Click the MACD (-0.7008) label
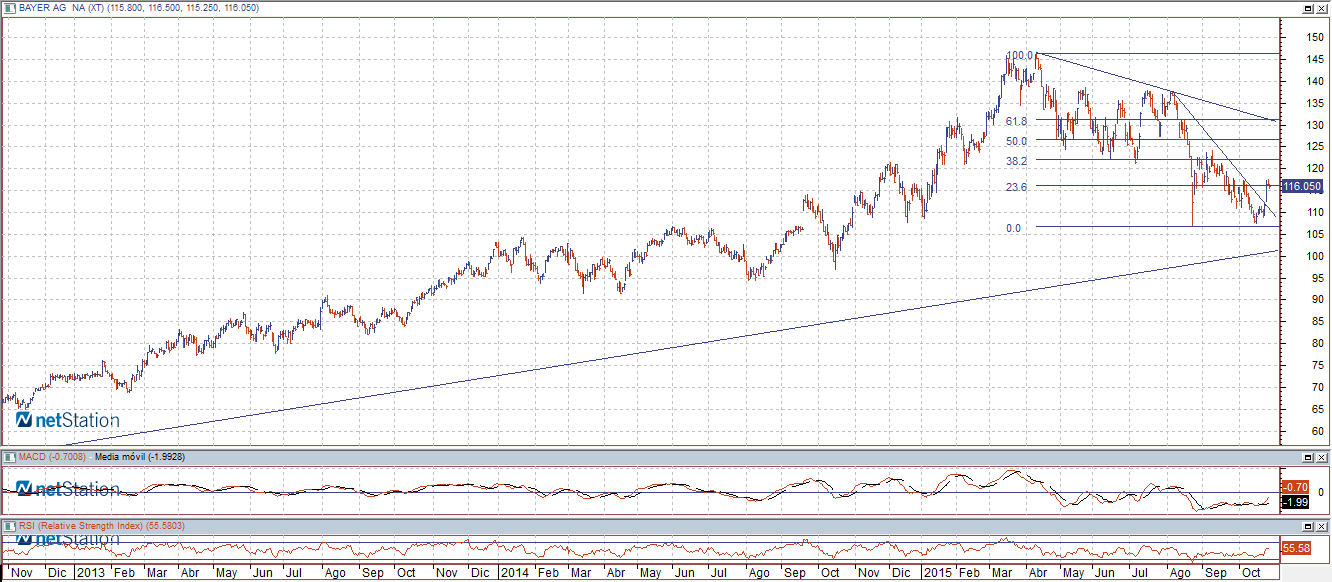This screenshot has height=582, width=1332. [x=50, y=457]
